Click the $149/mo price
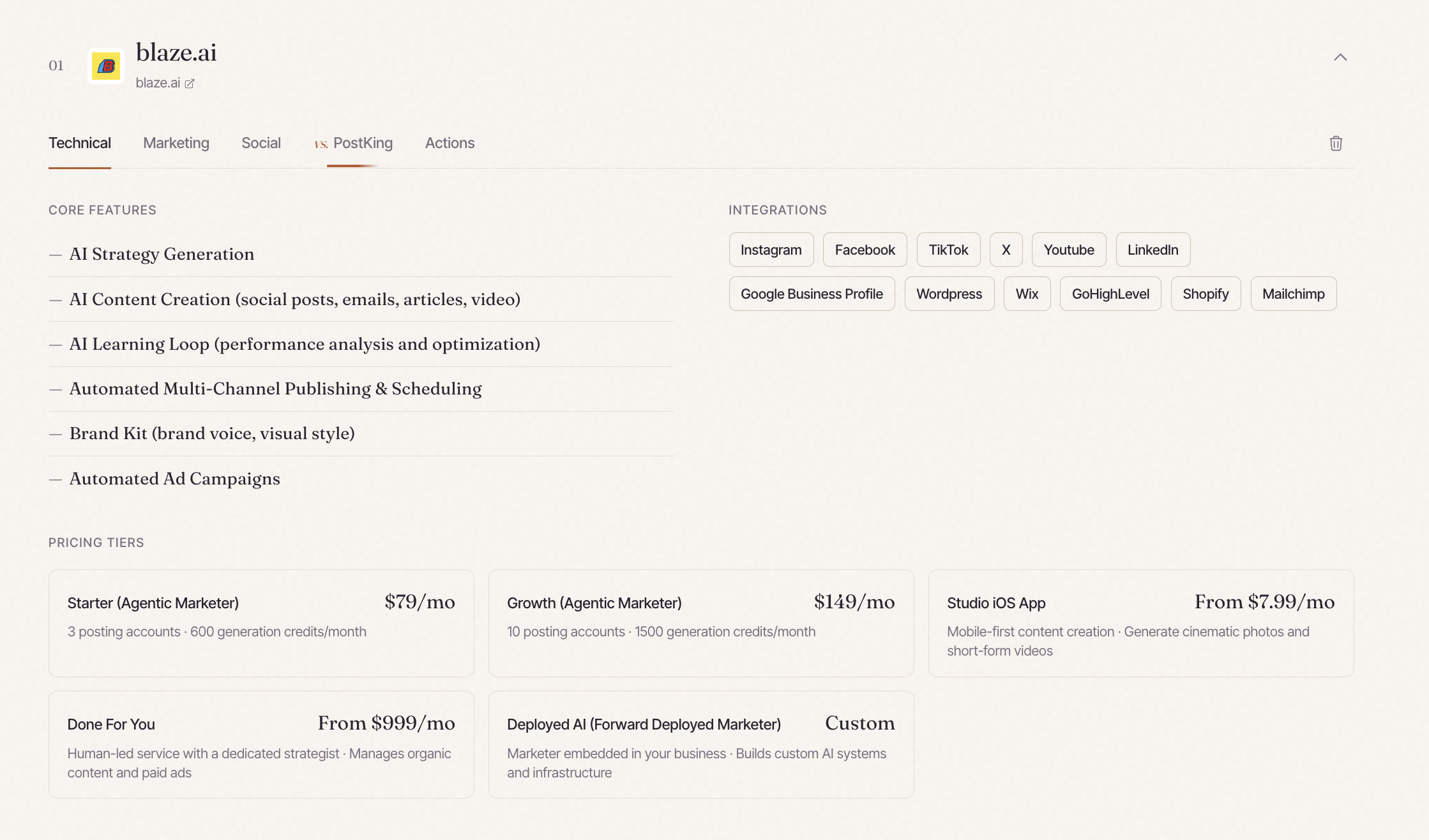The width and height of the screenshot is (1429, 840). tap(854, 602)
